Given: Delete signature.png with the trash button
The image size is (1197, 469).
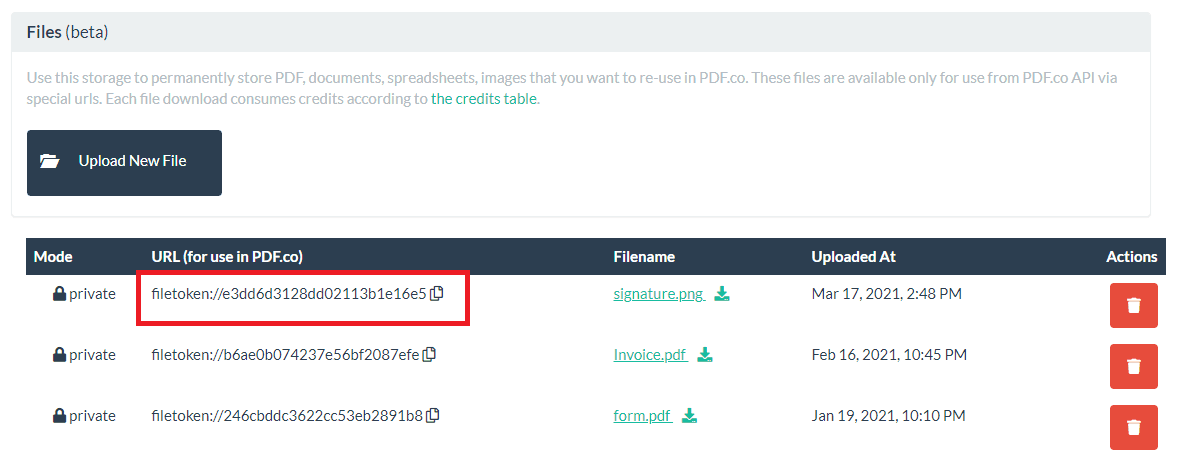Looking at the screenshot, I should coord(1133,305).
